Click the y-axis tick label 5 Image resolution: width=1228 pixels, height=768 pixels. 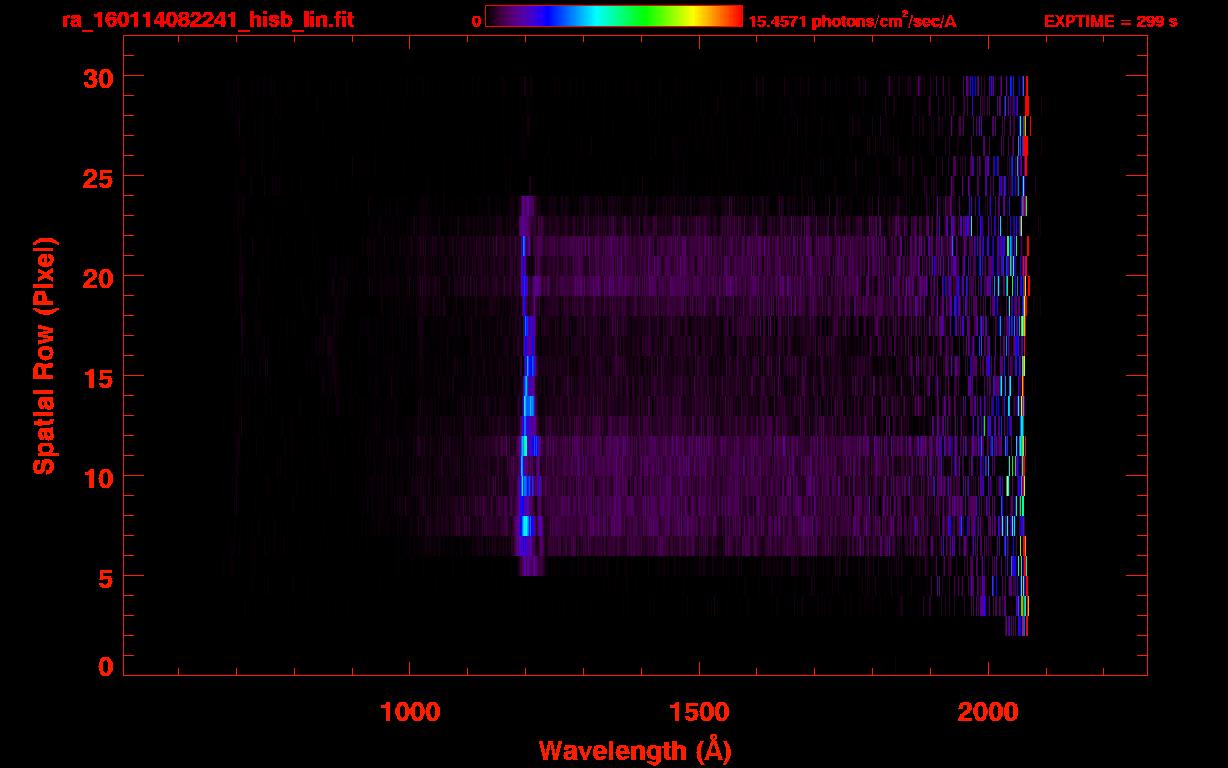[105, 577]
